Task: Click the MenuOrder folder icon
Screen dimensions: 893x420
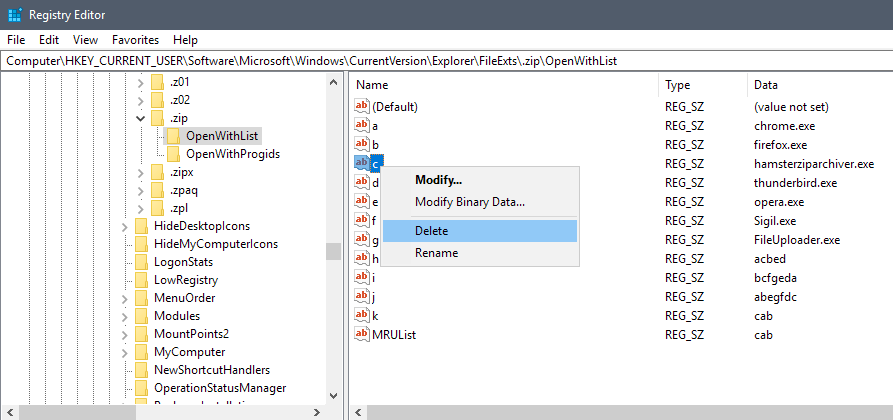Action: click(141, 298)
